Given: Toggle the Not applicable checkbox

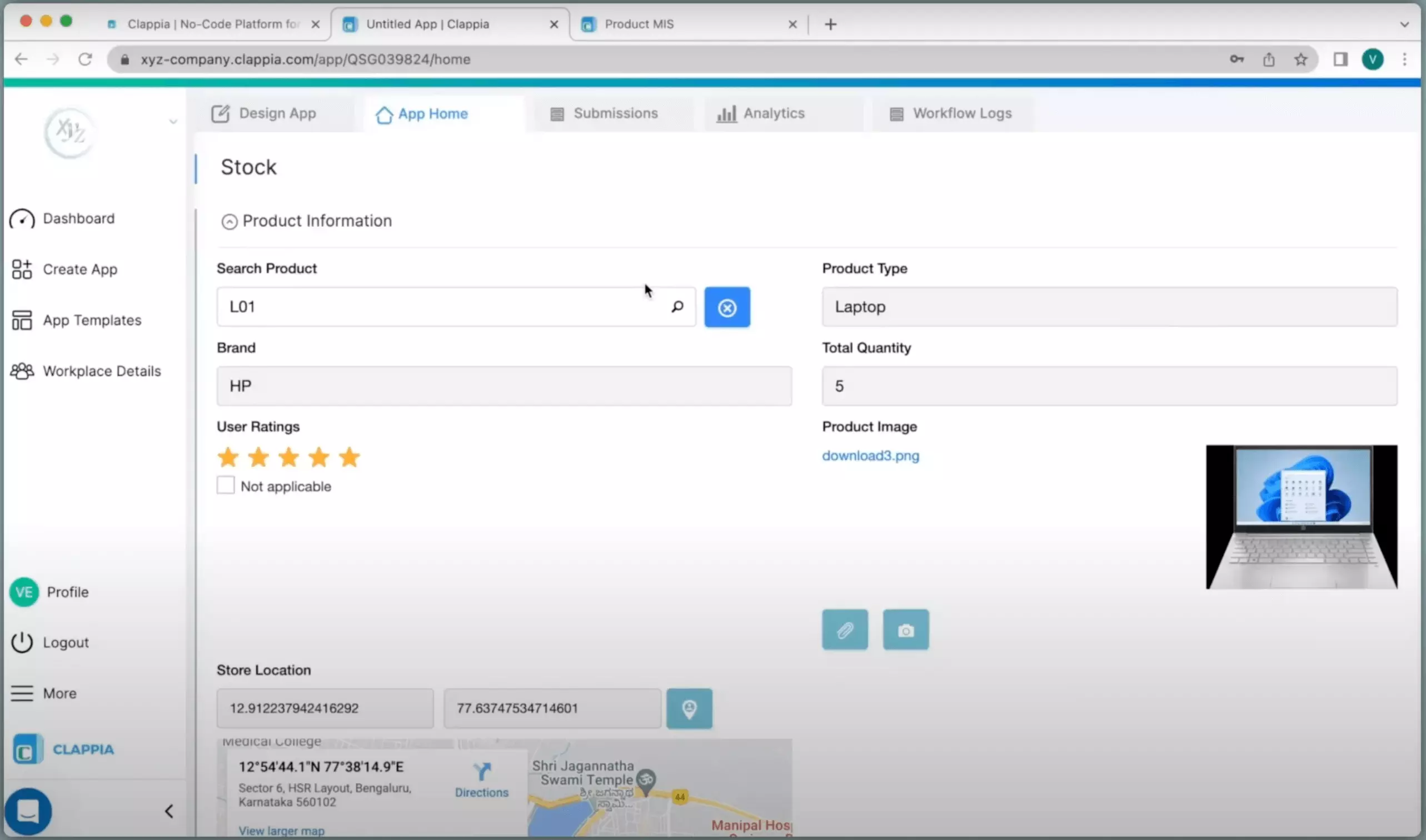Looking at the screenshot, I should pos(224,486).
